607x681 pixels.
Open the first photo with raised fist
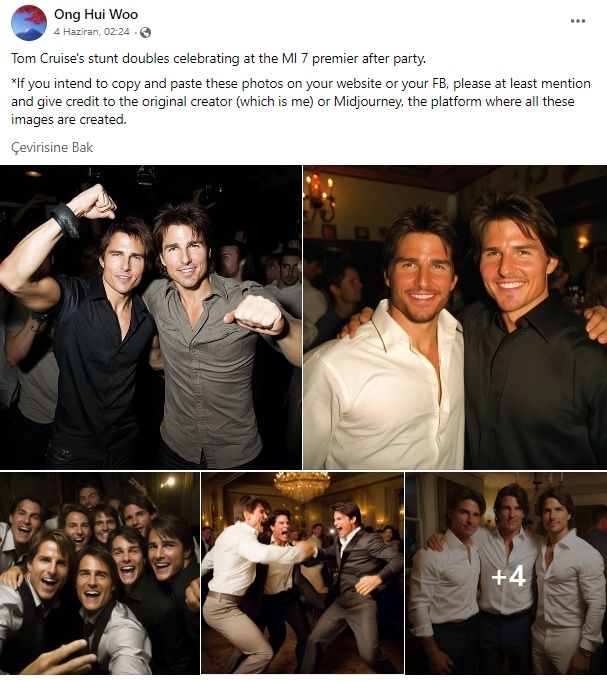pos(151,317)
